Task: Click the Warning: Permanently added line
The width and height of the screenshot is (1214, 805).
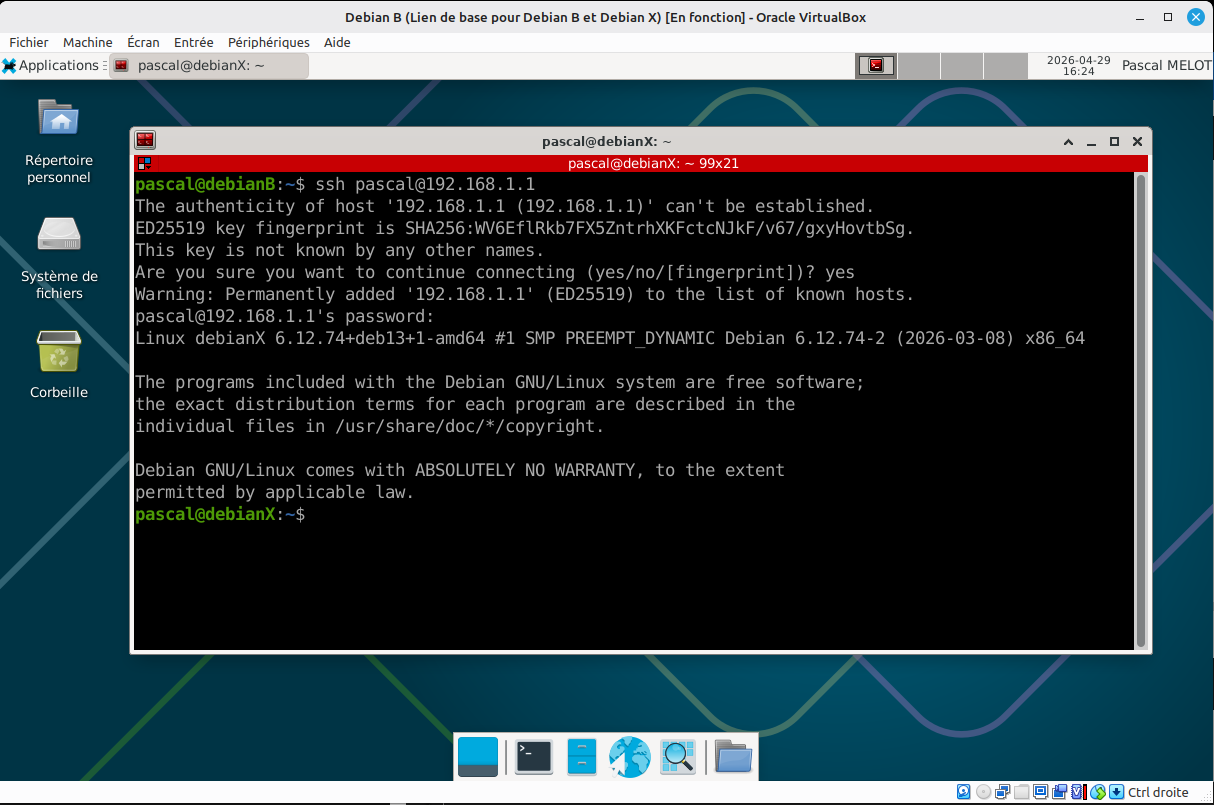Action: pos(525,294)
